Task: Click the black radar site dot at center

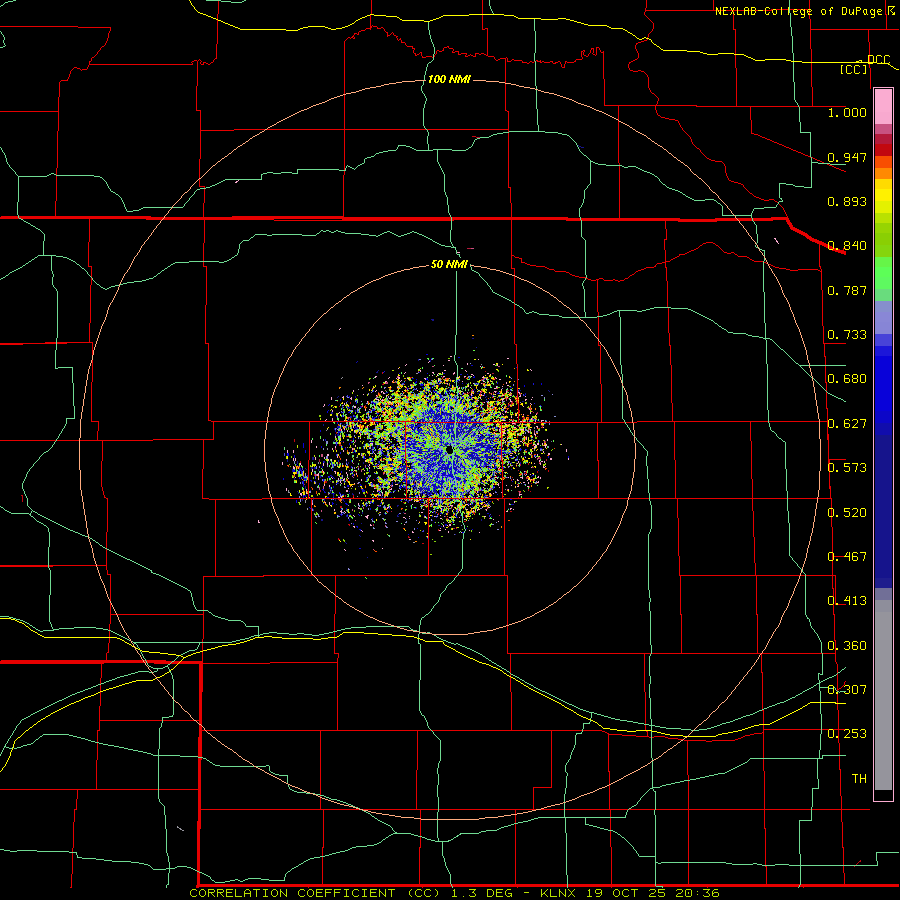Action: coord(449,449)
